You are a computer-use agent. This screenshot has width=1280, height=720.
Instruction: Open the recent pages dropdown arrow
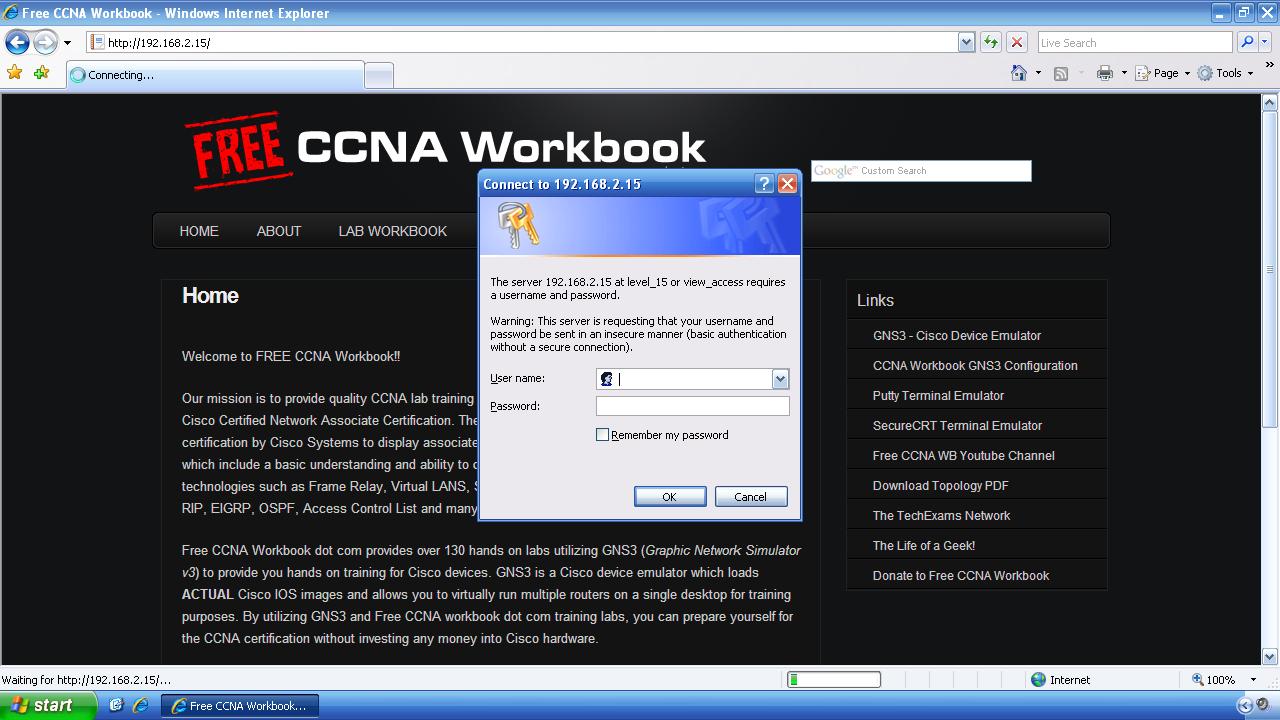point(67,43)
